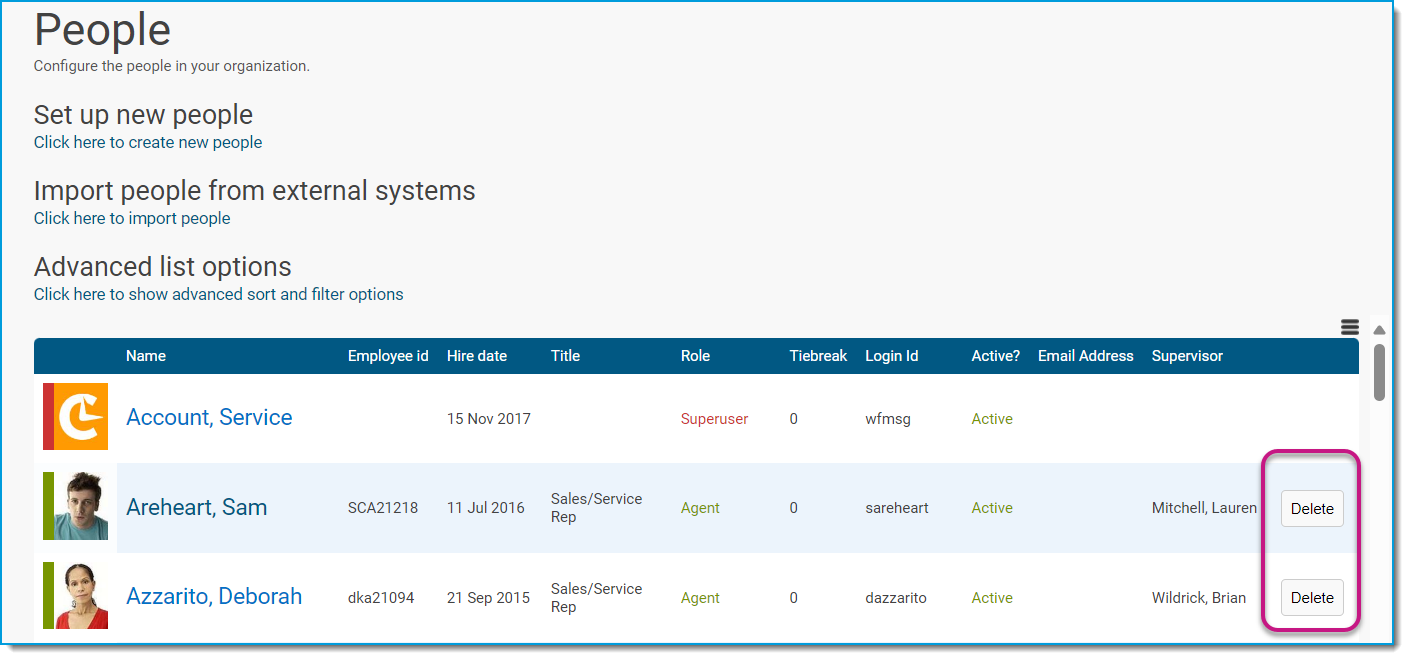Click the Employee id column header
The image size is (1408, 659).
pos(388,356)
